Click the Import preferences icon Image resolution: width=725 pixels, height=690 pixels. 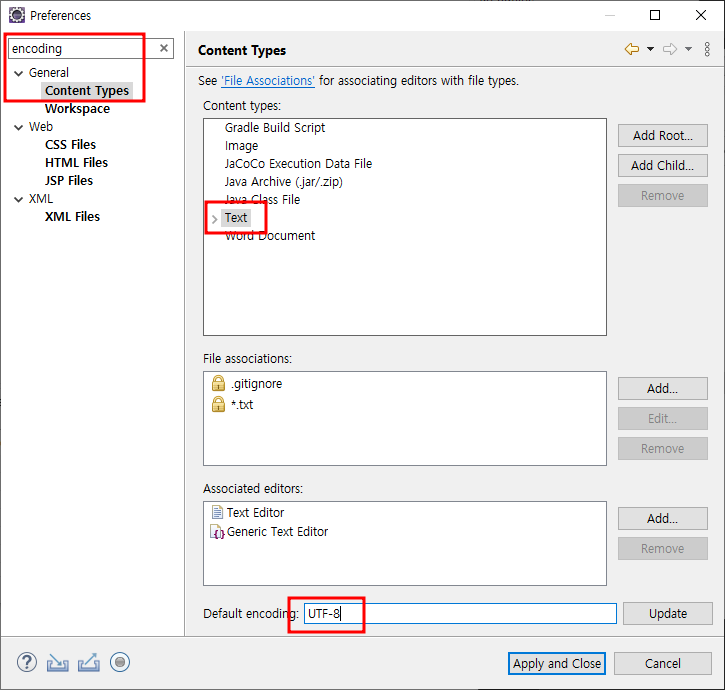[58, 663]
